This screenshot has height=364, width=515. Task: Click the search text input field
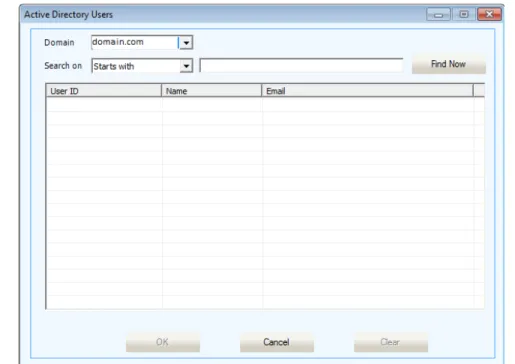[301, 65]
